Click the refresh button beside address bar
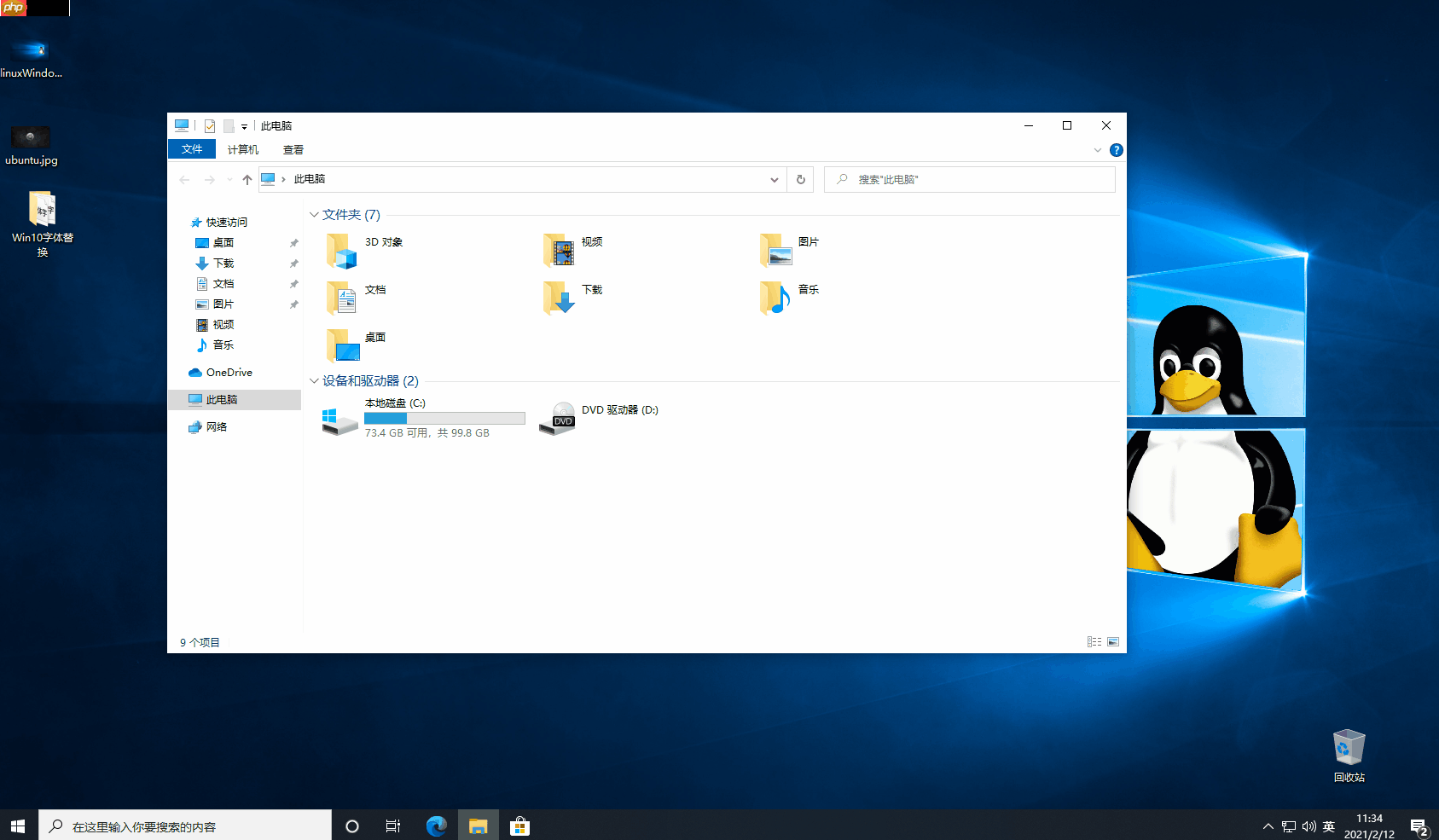 pyautogui.click(x=800, y=179)
